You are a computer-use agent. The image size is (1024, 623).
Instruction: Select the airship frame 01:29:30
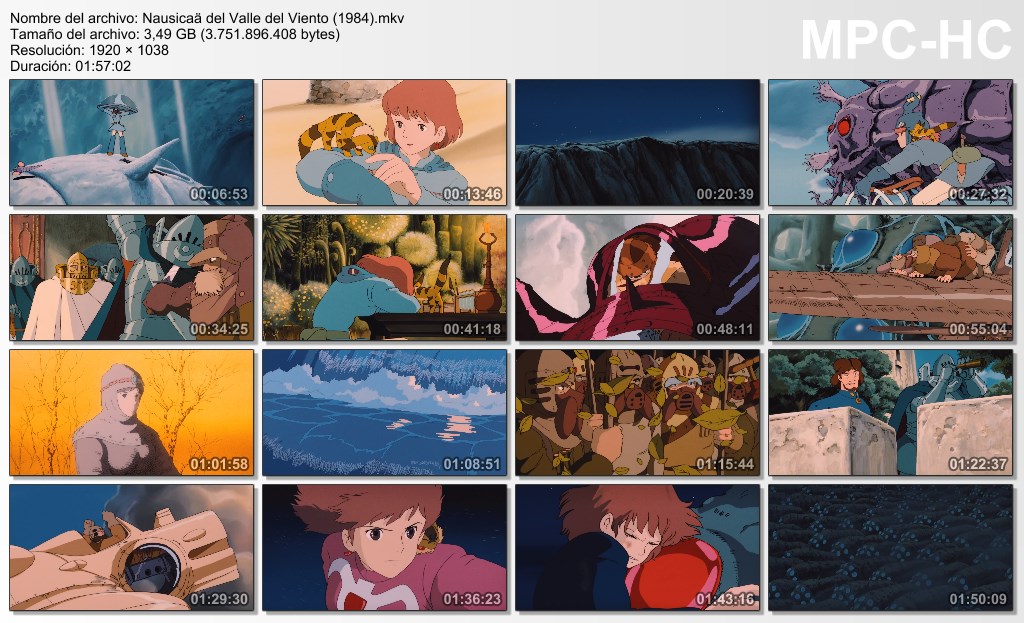tap(132, 547)
